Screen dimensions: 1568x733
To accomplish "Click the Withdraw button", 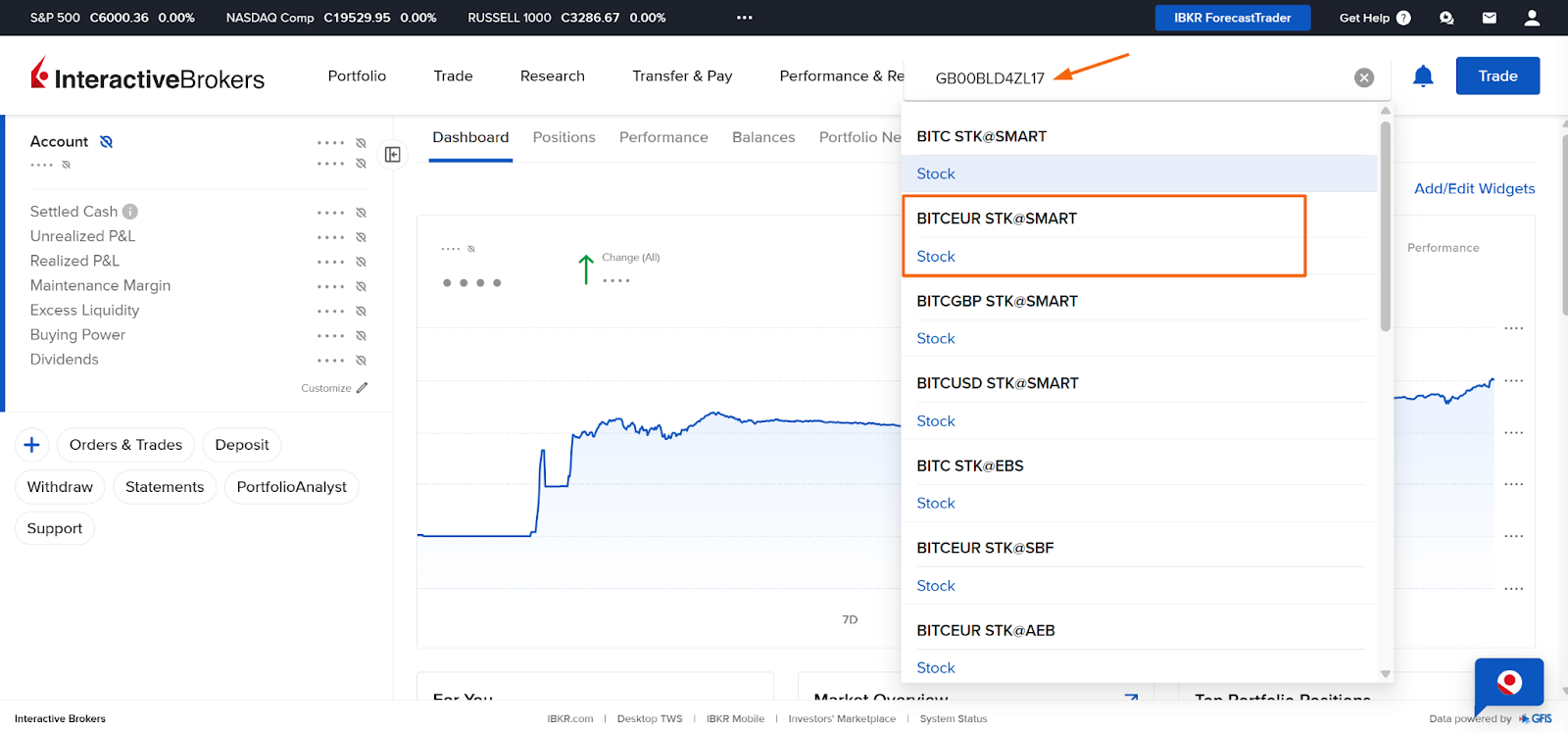I will [60, 487].
